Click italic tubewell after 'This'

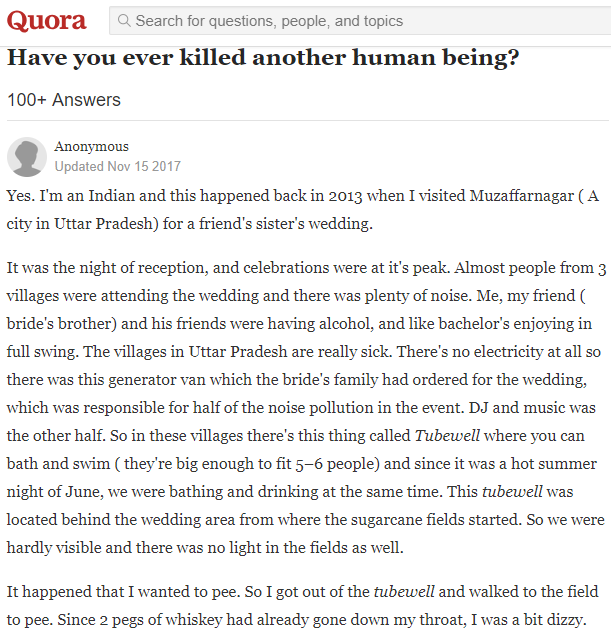tap(514, 492)
